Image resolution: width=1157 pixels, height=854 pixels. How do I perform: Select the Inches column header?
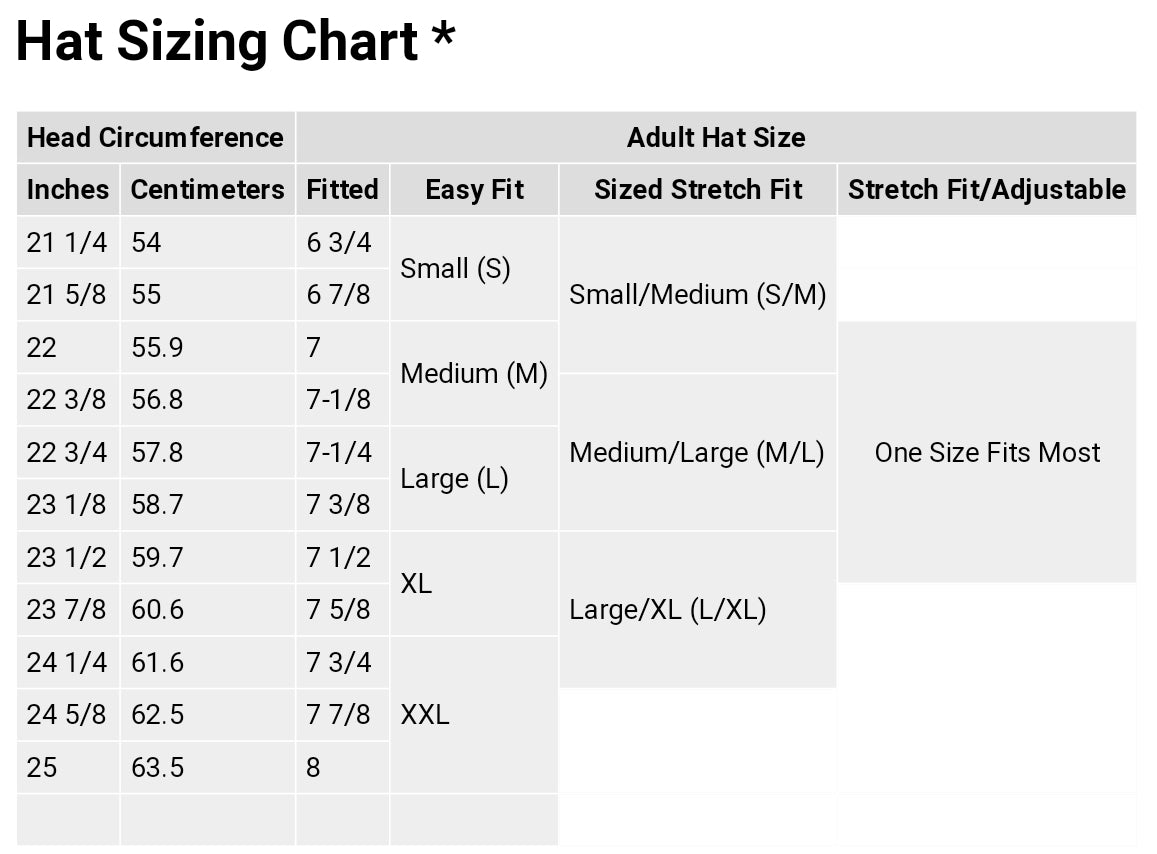click(68, 189)
